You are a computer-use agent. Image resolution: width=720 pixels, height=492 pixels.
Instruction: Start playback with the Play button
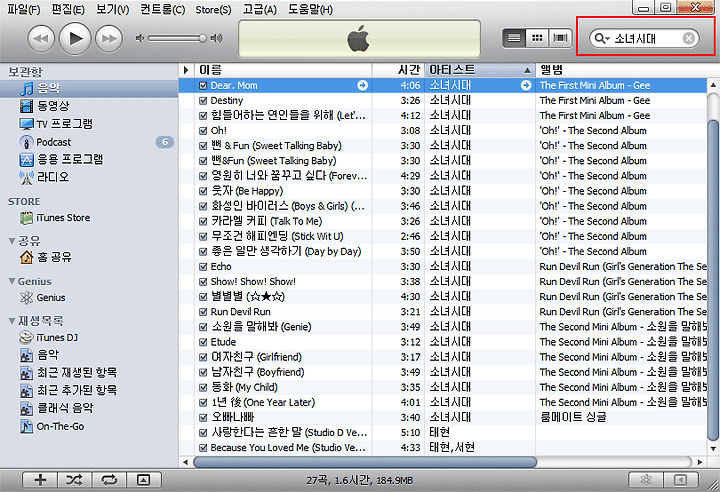pos(75,39)
